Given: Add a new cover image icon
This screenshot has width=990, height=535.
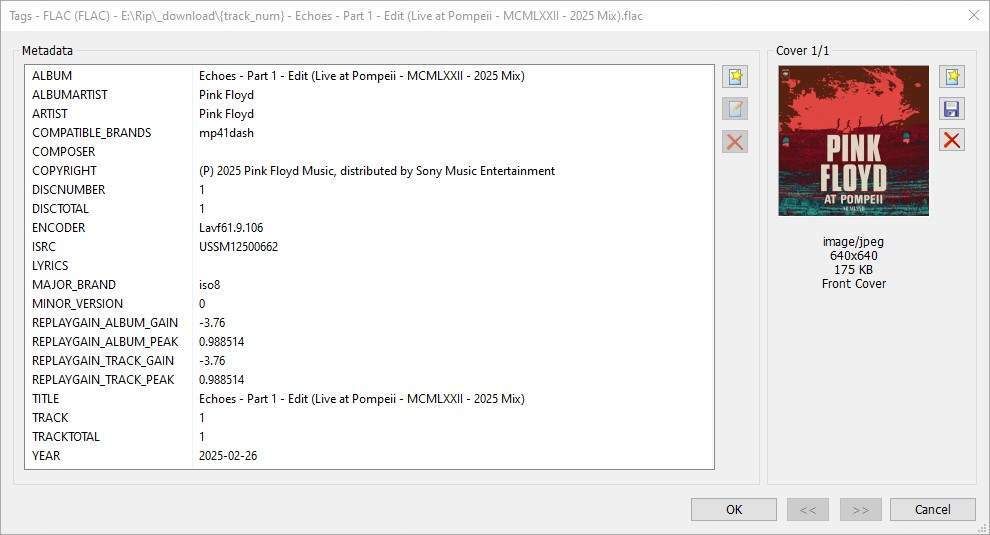Looking at the screenshot, I should (952, 77).
